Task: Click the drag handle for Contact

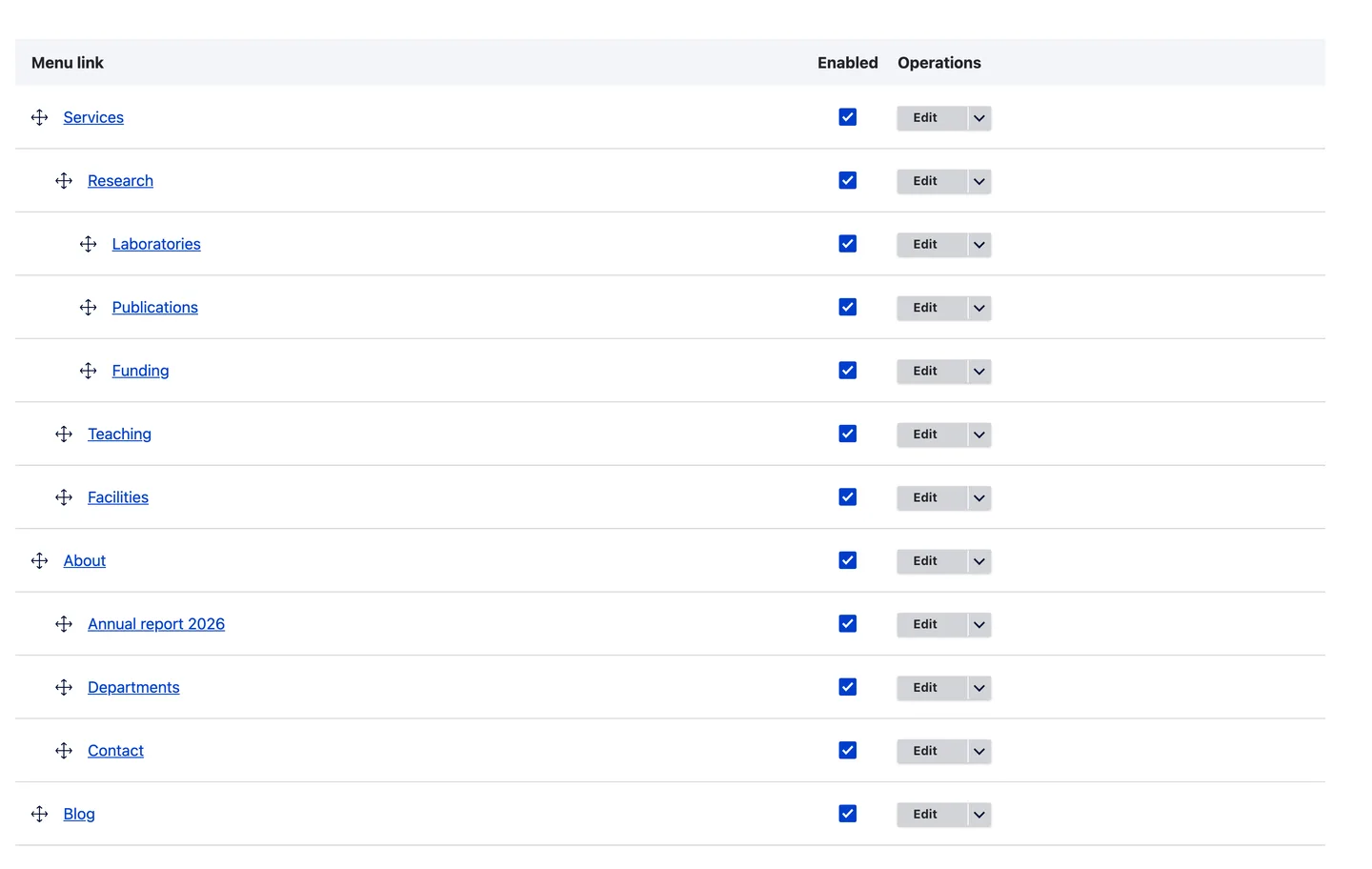Action: (64, 751)
